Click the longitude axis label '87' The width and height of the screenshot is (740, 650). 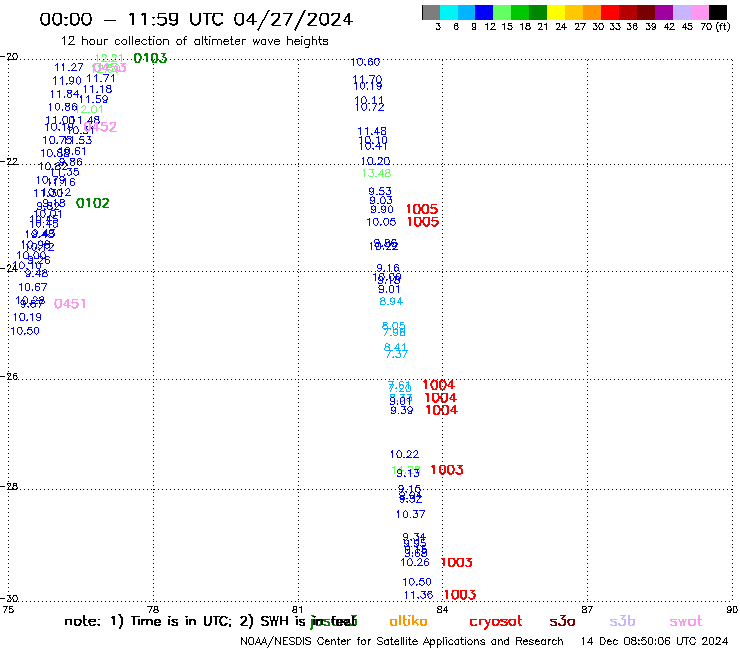coord(587,609)
